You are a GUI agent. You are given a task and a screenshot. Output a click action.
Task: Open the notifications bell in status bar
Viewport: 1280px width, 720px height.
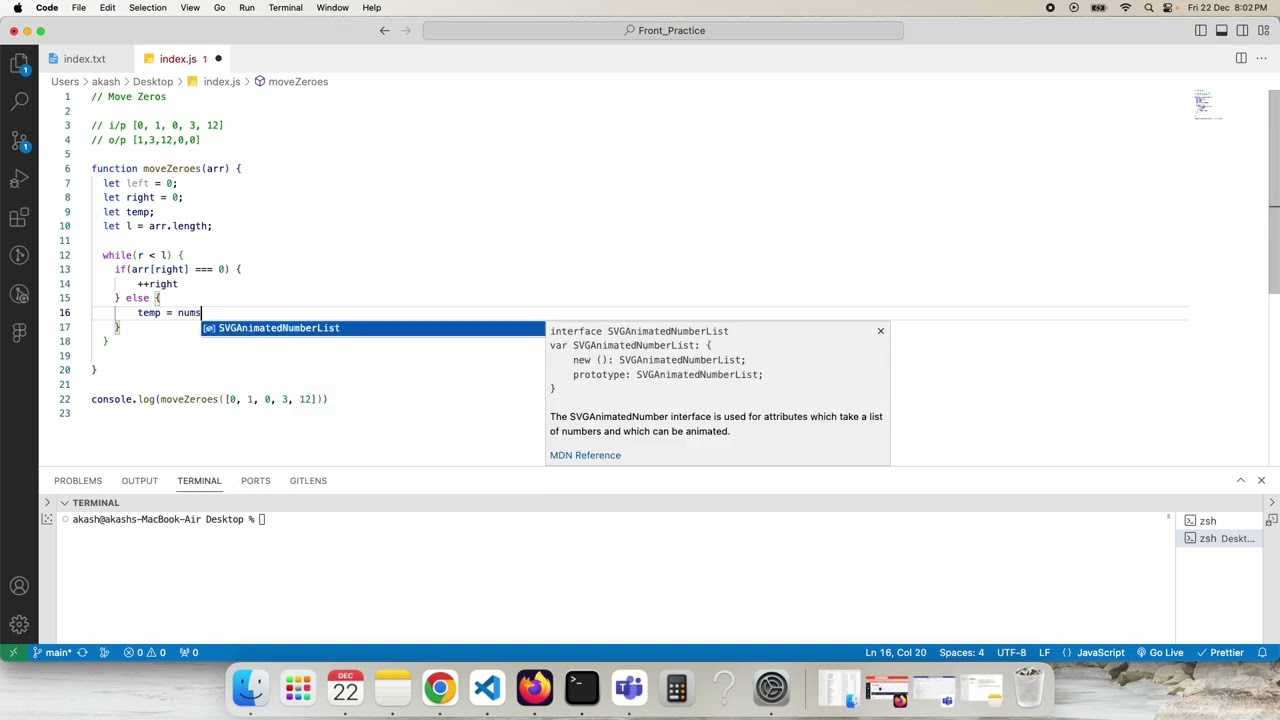(1262, 653)
